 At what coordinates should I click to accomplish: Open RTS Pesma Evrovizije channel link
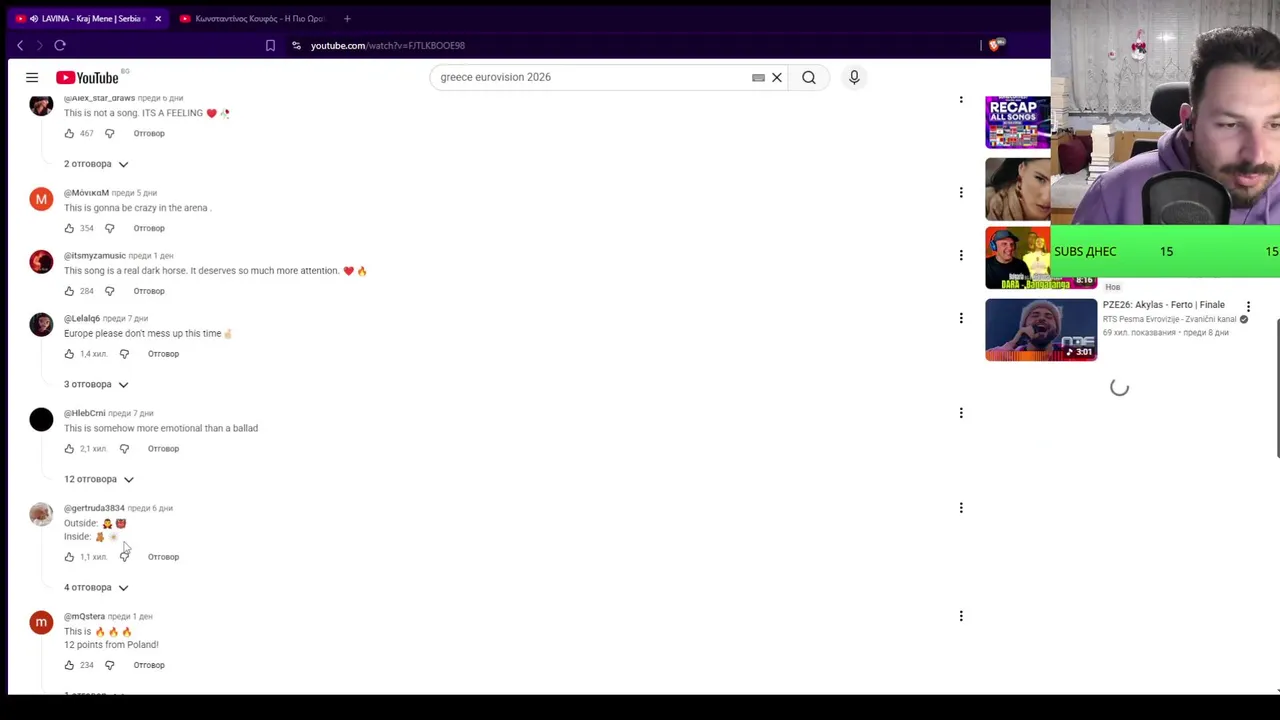(1169, 319)
